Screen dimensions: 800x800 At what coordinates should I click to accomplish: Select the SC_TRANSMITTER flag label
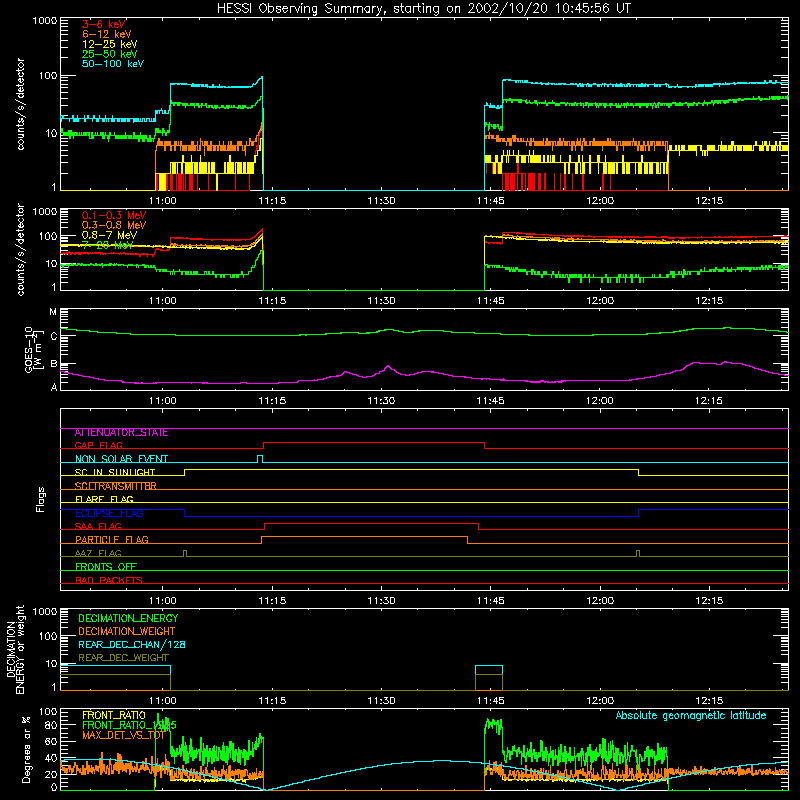click(x=115, y=486)
